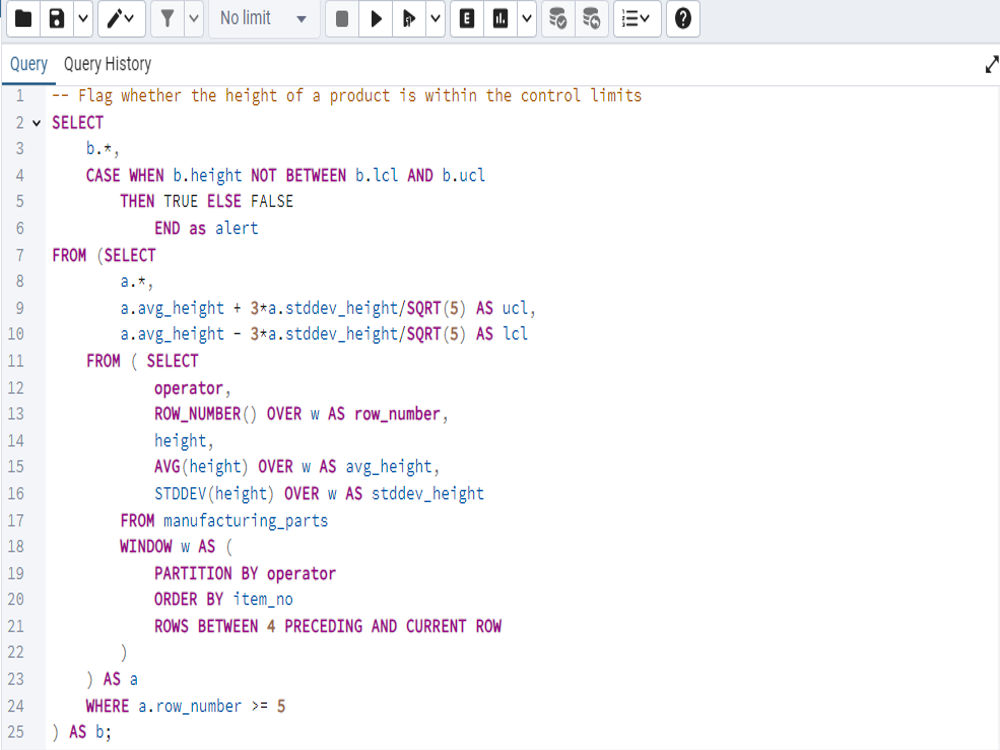
Task: Click the Explain Analyze chart icon
Action: pos(501,18)
